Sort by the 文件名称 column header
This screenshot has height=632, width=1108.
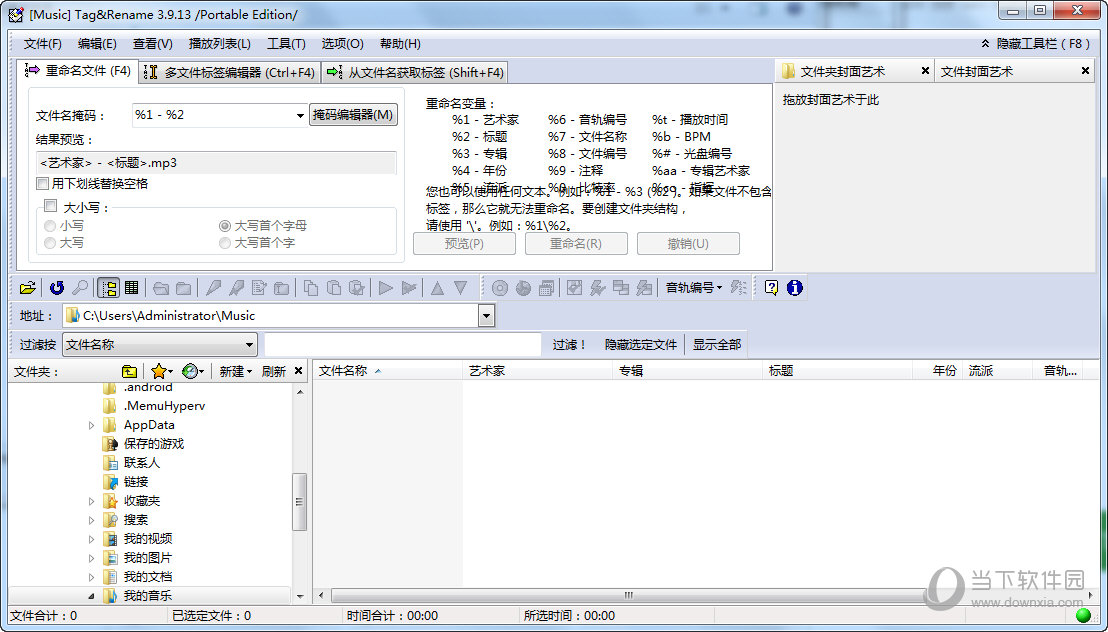388,371
